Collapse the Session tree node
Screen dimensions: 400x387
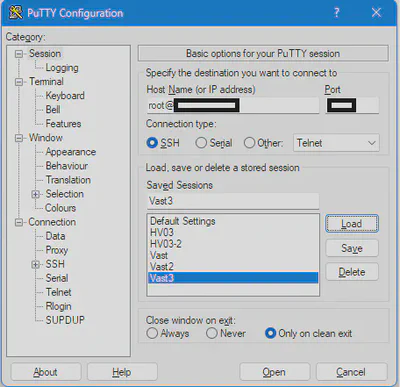tap(19, 54)
